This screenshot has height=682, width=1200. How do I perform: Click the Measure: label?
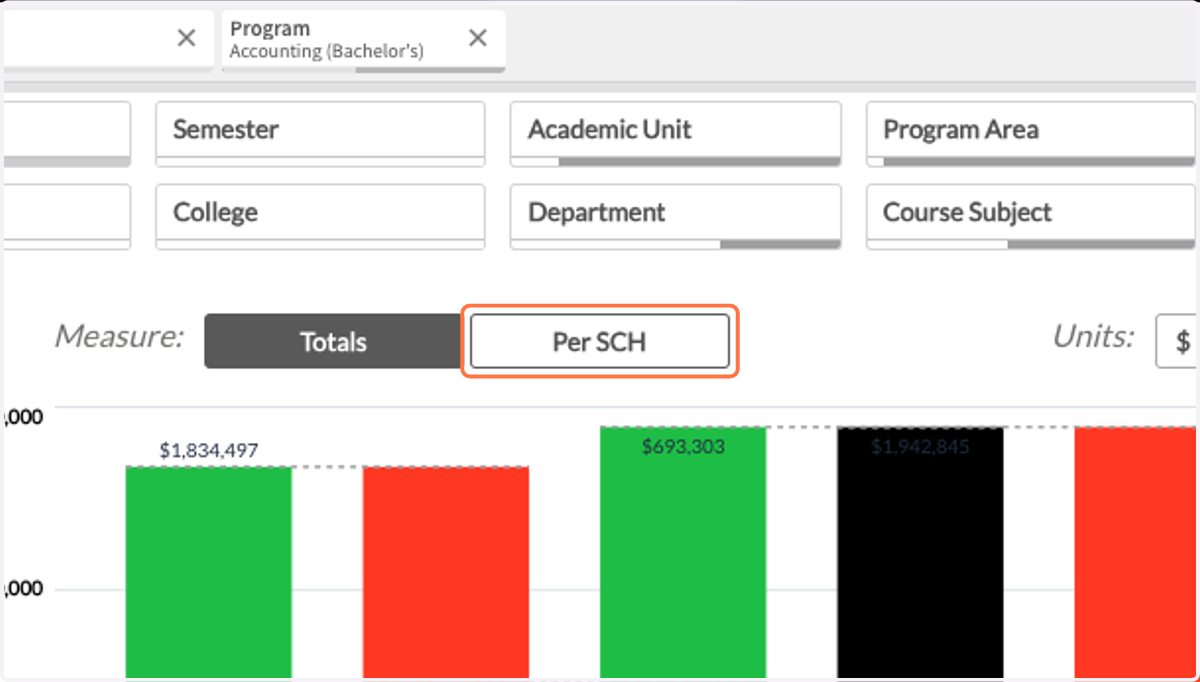pyautogui.click(x=119, y=337)
